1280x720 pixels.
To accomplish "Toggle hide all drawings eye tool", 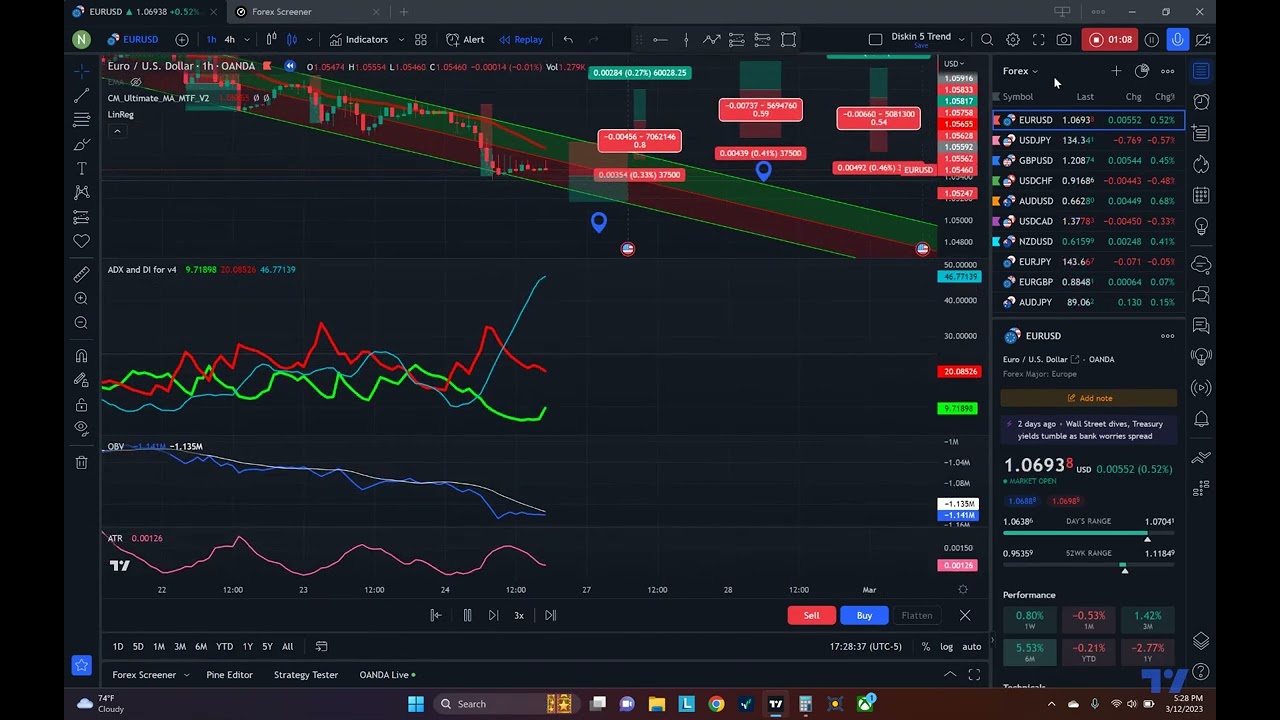I will (82, 428).
